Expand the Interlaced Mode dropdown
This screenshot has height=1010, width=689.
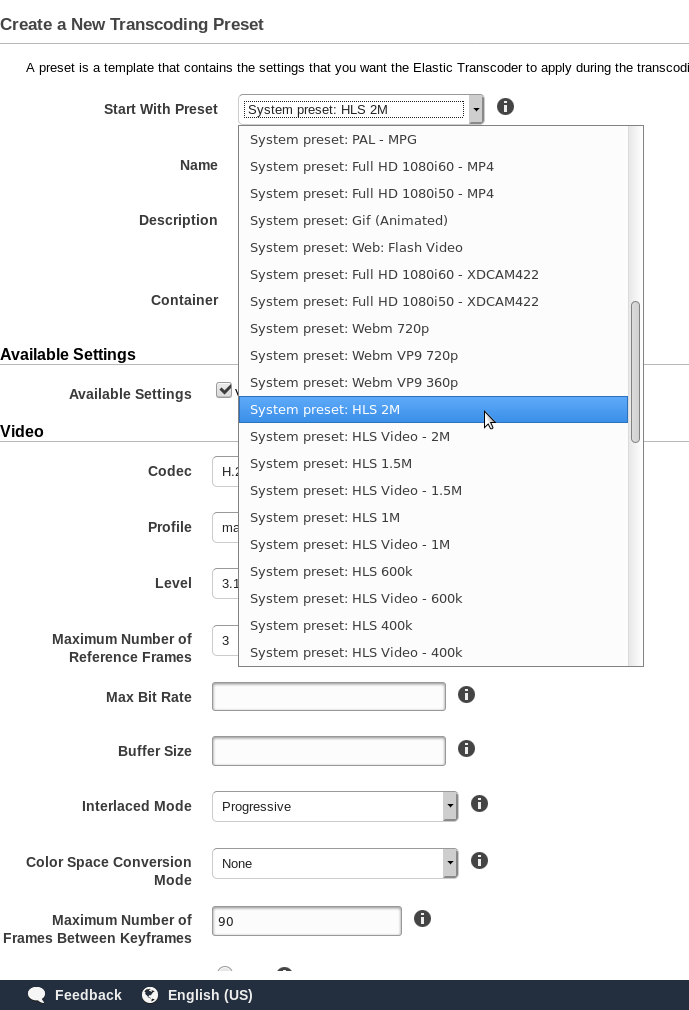450,806
